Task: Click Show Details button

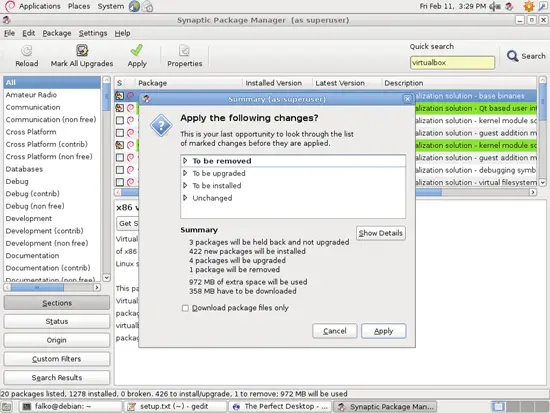Action: coord(381,233)
